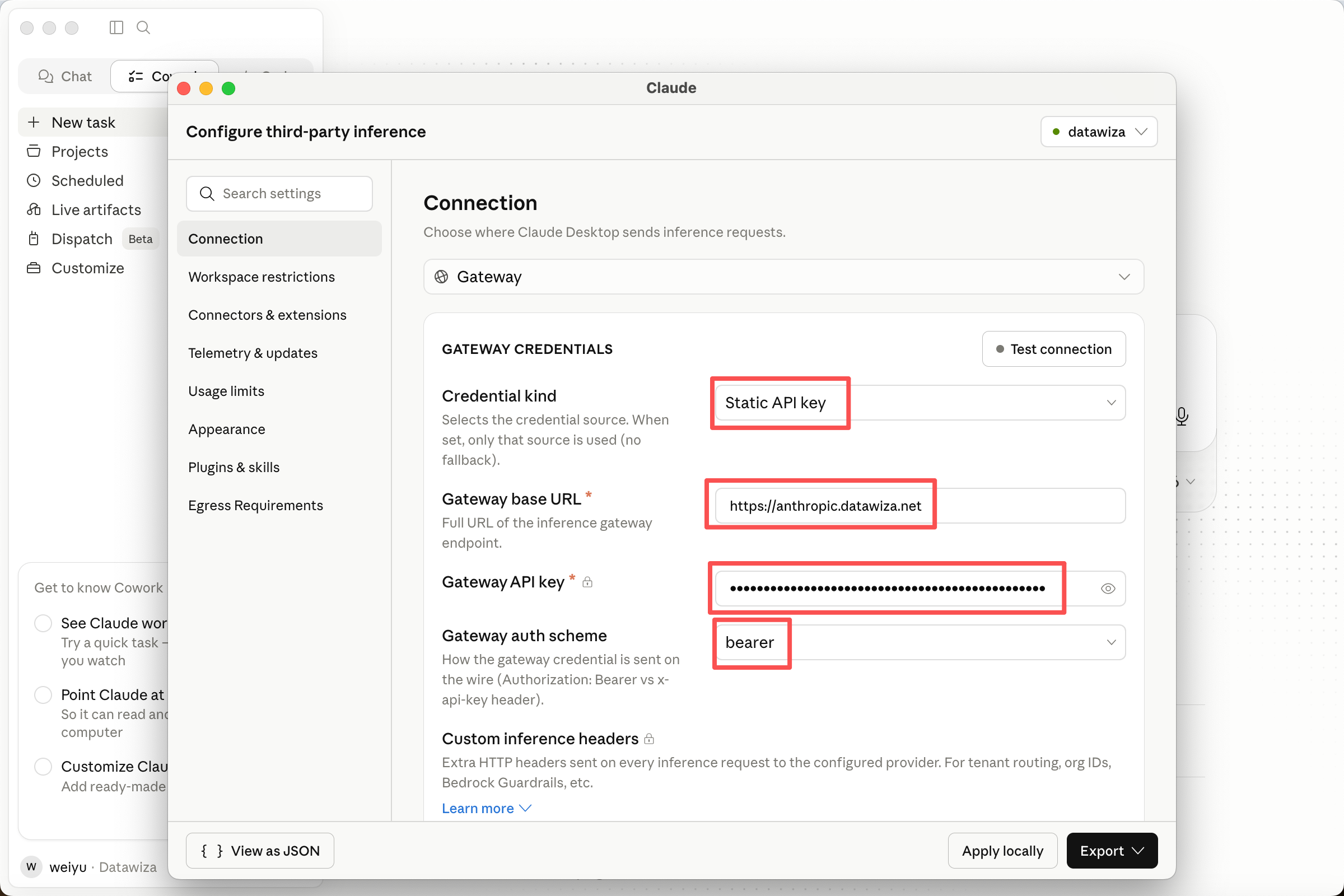Click lock icon beside Gateway API key
The width and height of the screenshot is (1344, 896).
(x=587, y=582)
